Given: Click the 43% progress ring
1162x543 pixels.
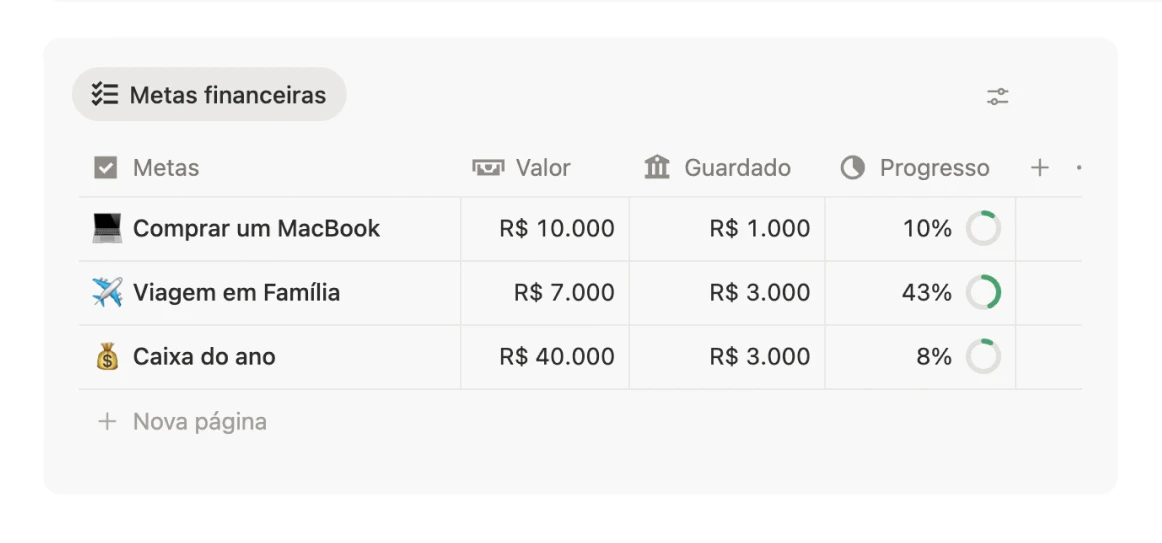Looking at the screenshot, I should coord(983,293).
